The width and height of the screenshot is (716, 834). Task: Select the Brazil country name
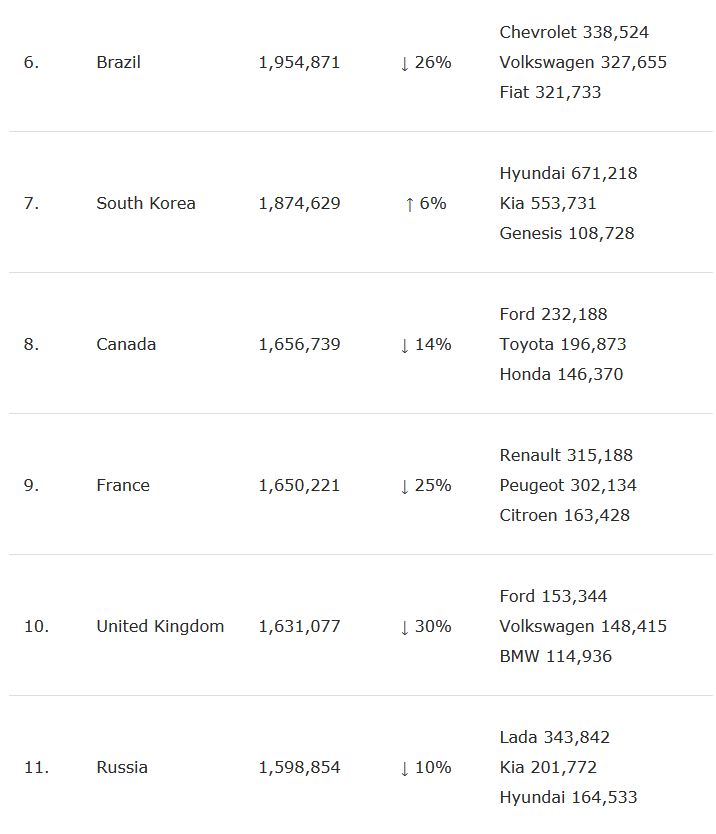(118, 62)
